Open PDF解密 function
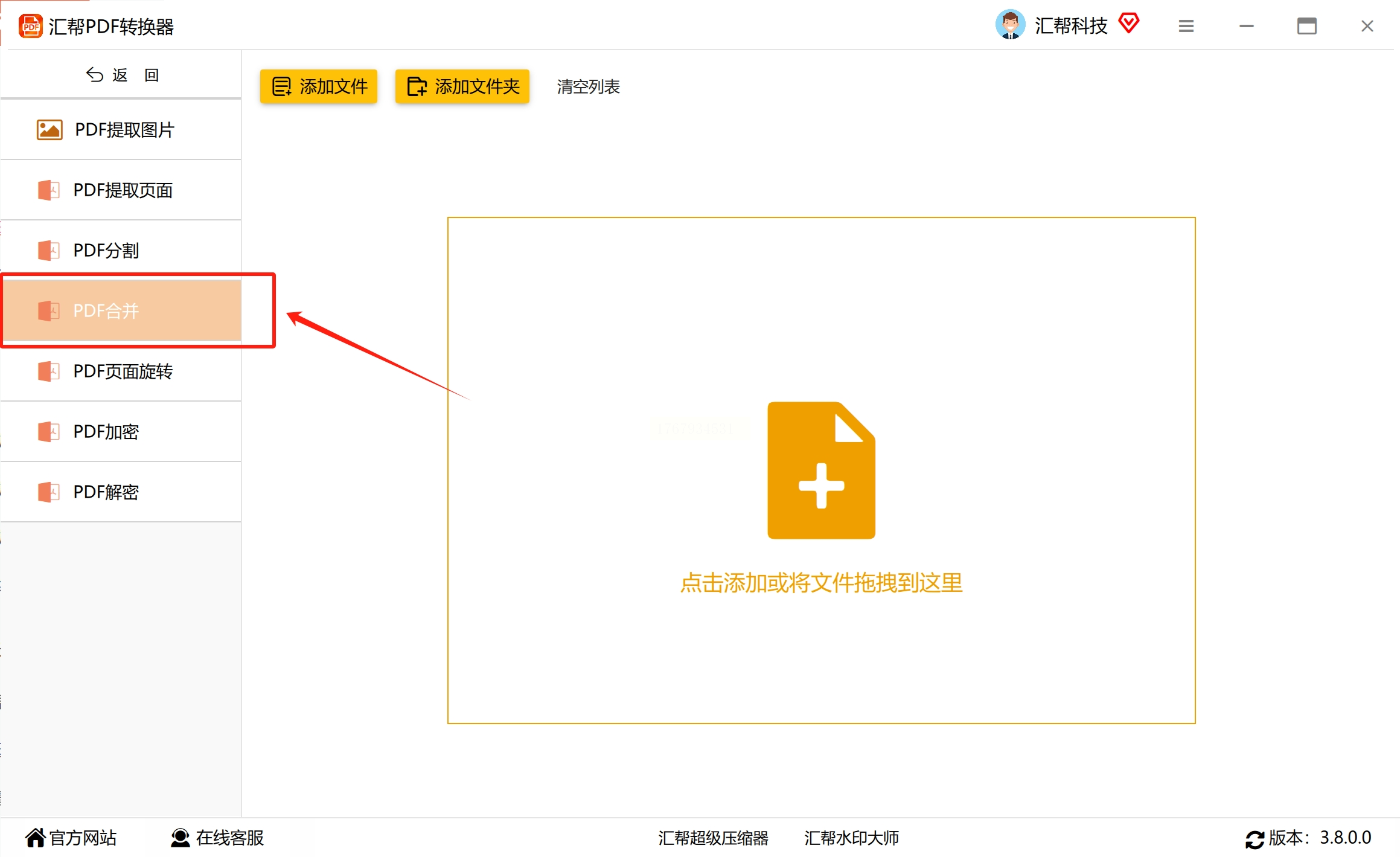The width and height of the screenshot is (1400, 857). tap(106, 492)
